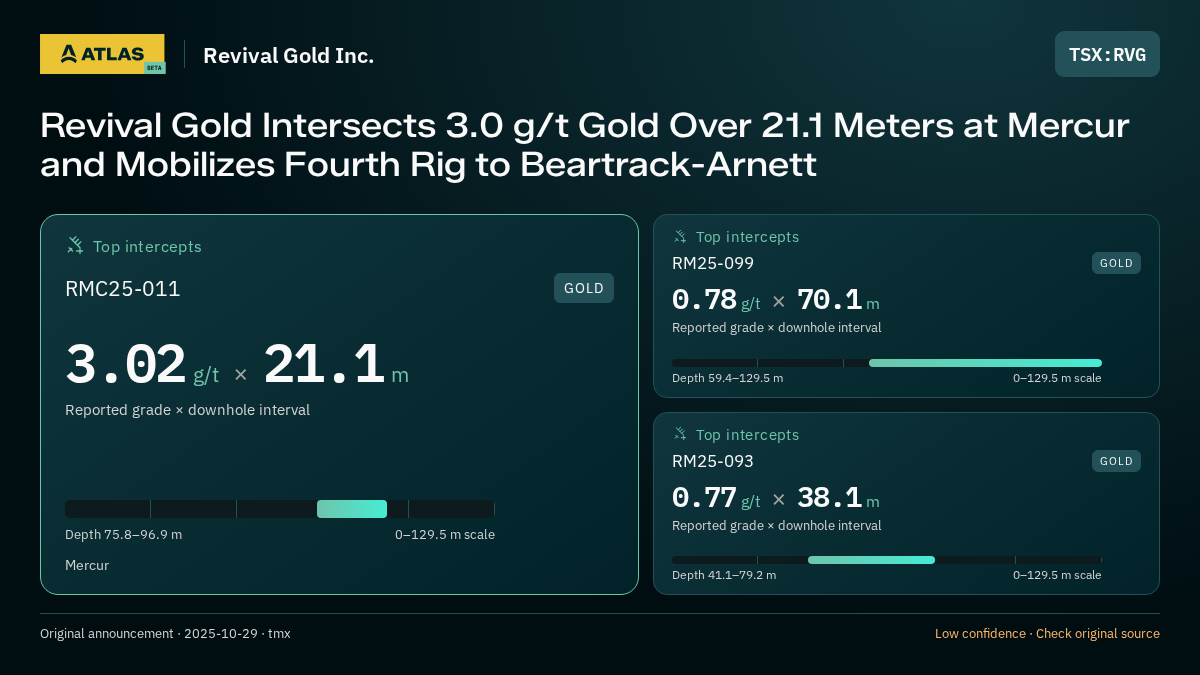Click the drill icon in RM25-093 card

tap(680, 434)
